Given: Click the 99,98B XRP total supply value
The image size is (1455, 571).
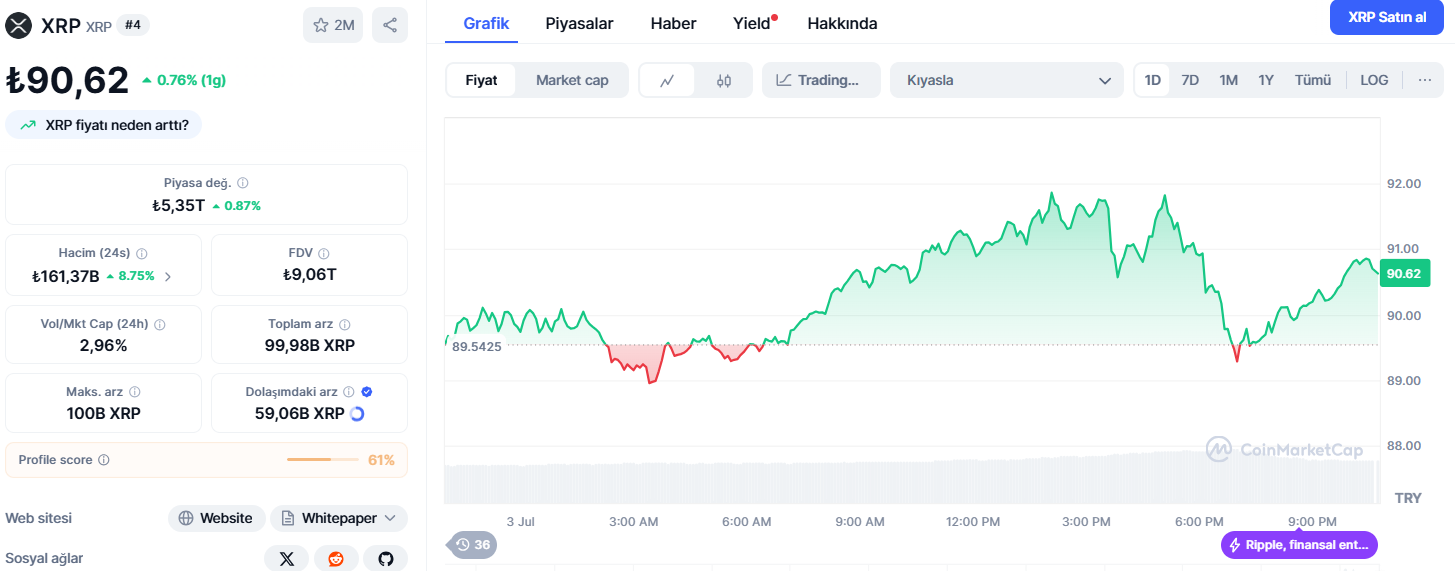Looking at the screenshot, I should click(x=309, y=345).
